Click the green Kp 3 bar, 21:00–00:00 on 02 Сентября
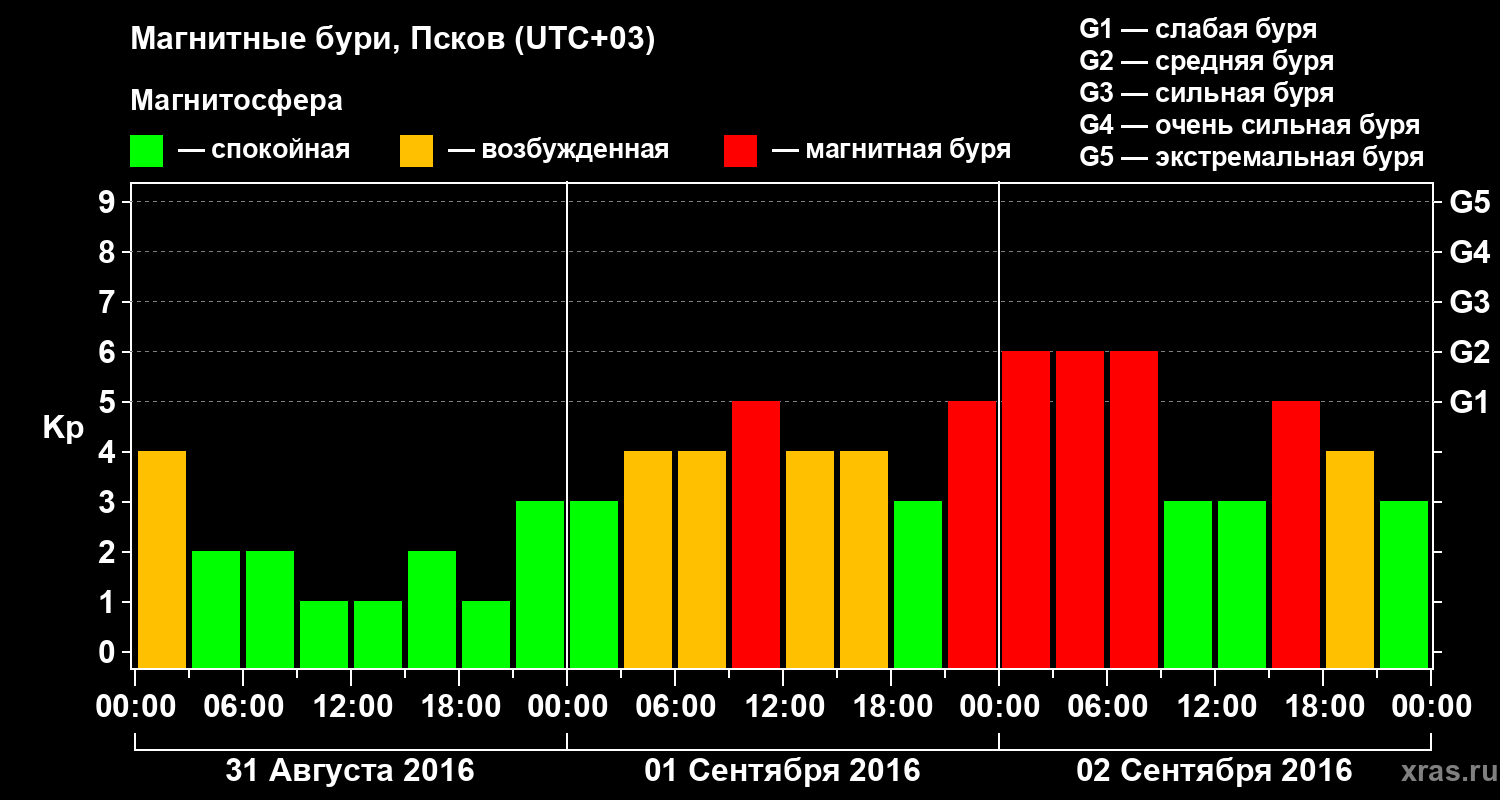 (1404, 584)
